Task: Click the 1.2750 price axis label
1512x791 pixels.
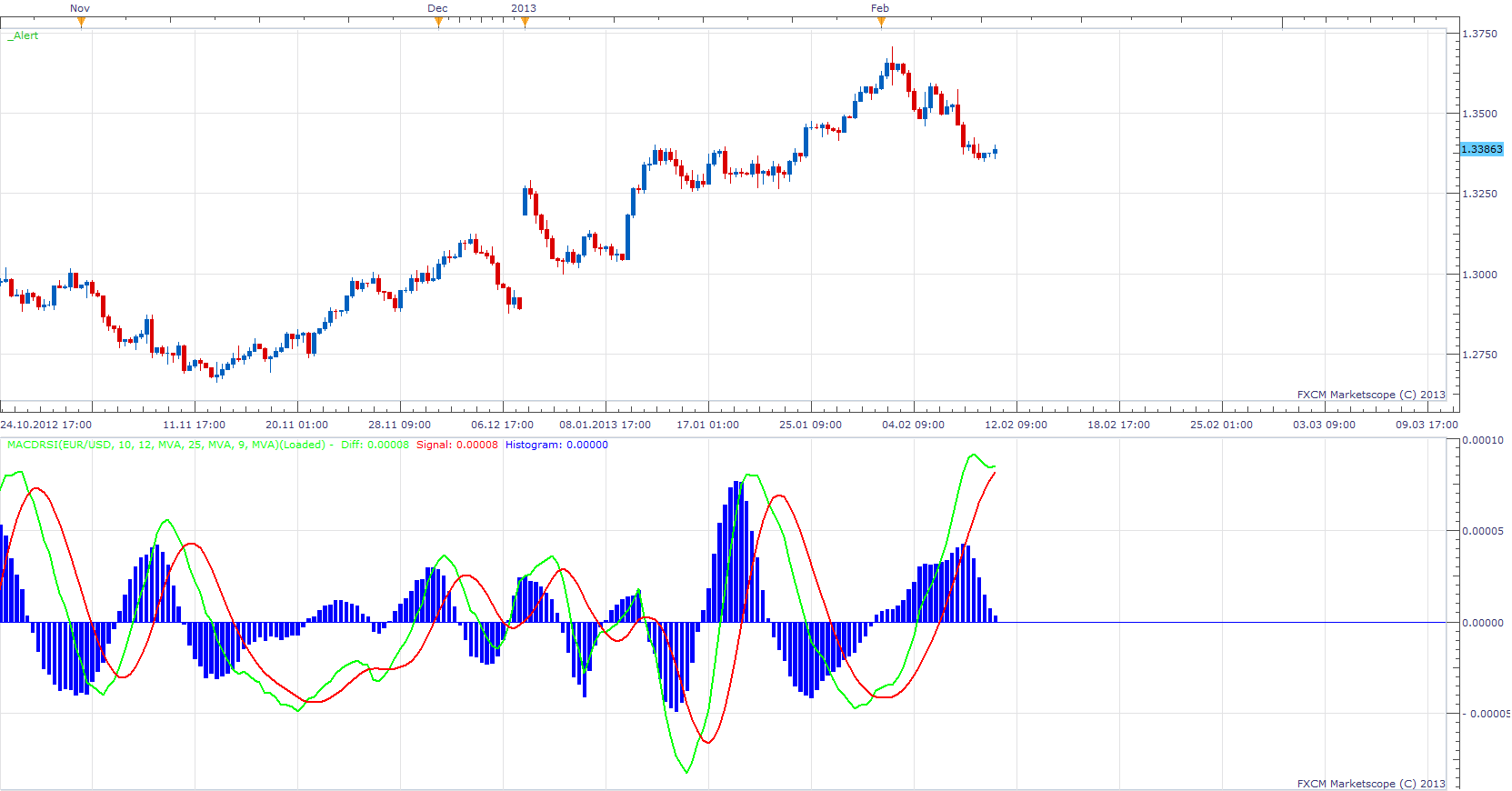Action: coord(1479,355)
